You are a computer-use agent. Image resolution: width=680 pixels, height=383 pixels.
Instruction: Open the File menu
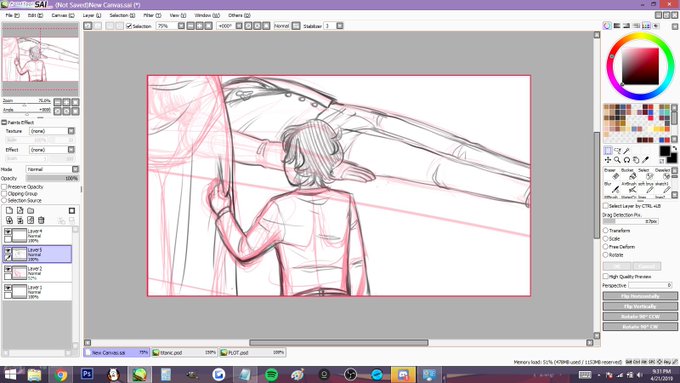pyautogui.click(x=12, y=15)
